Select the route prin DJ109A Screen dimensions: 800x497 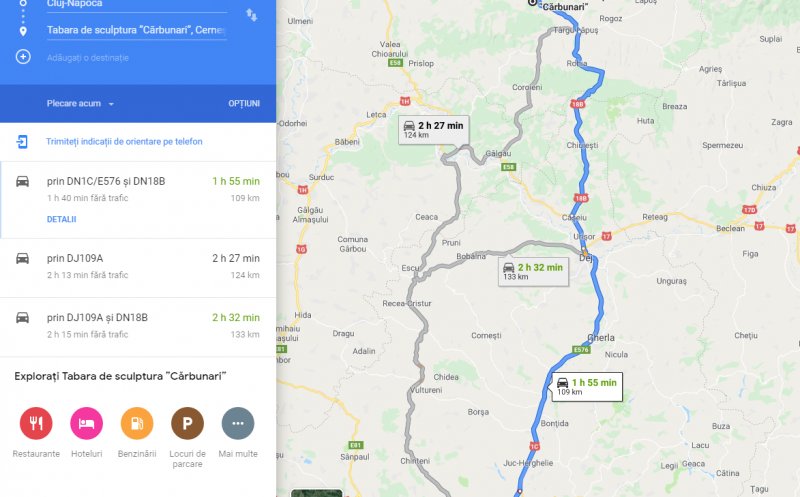click(x=138, y=267)
